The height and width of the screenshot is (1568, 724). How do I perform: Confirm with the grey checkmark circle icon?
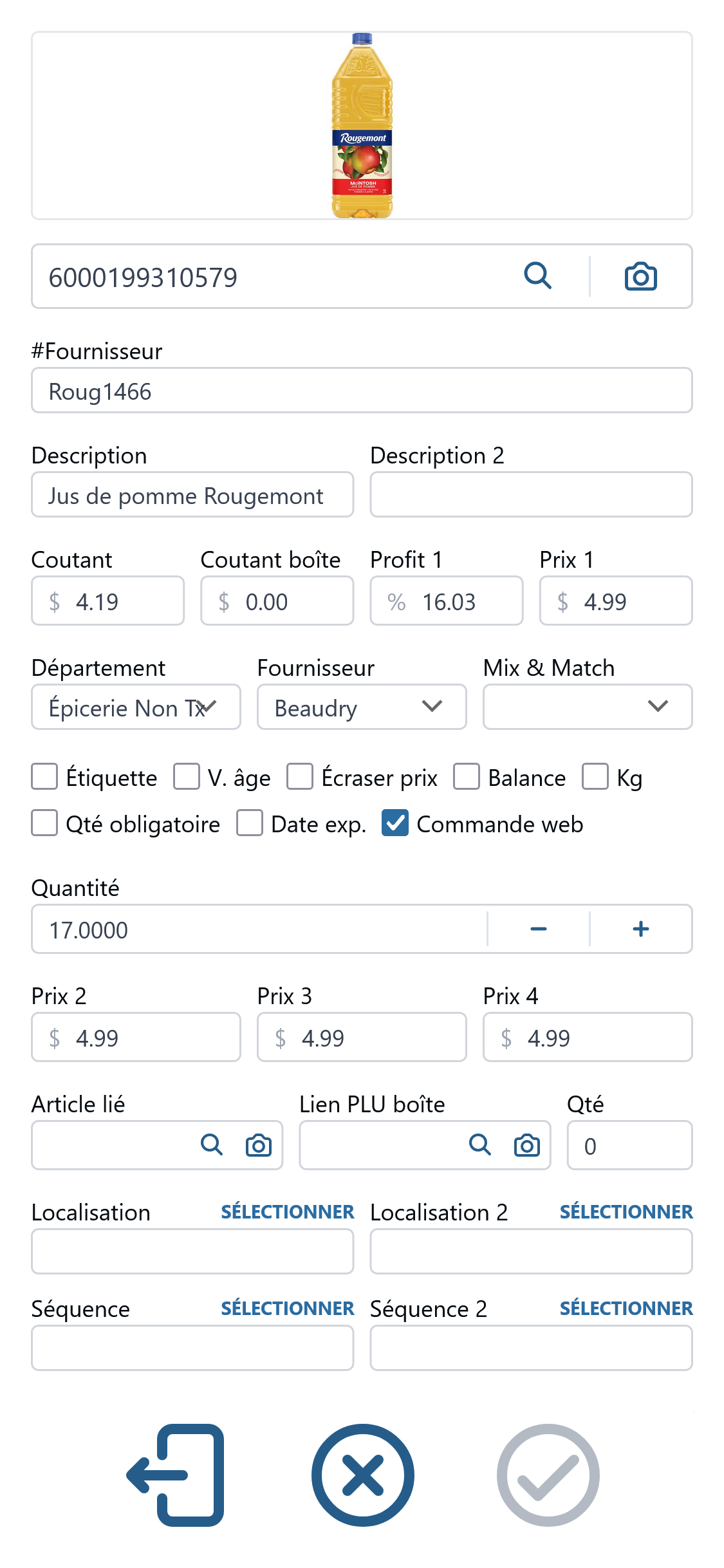548,1475
